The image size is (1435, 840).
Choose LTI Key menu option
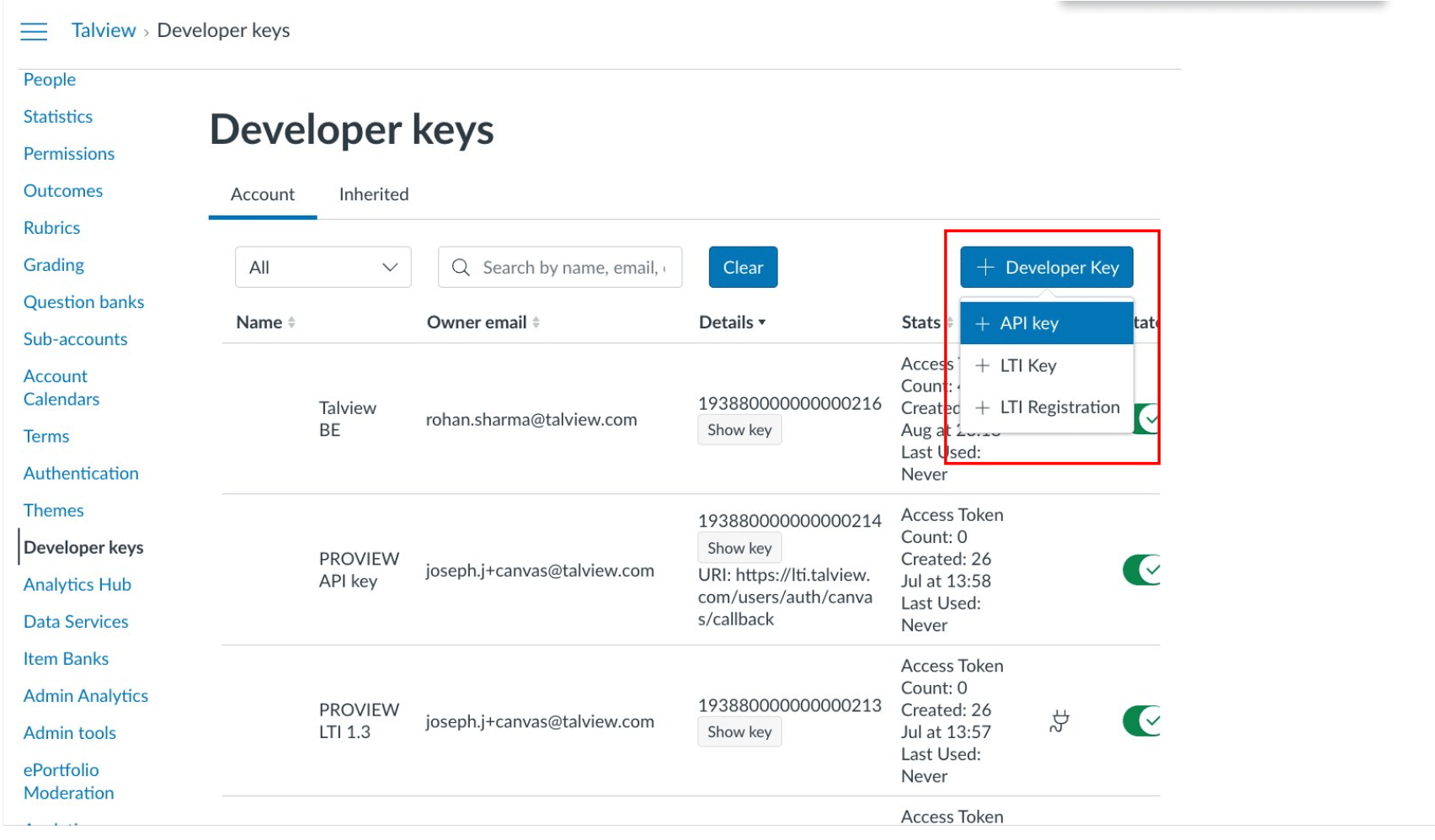pos(1047,365)
